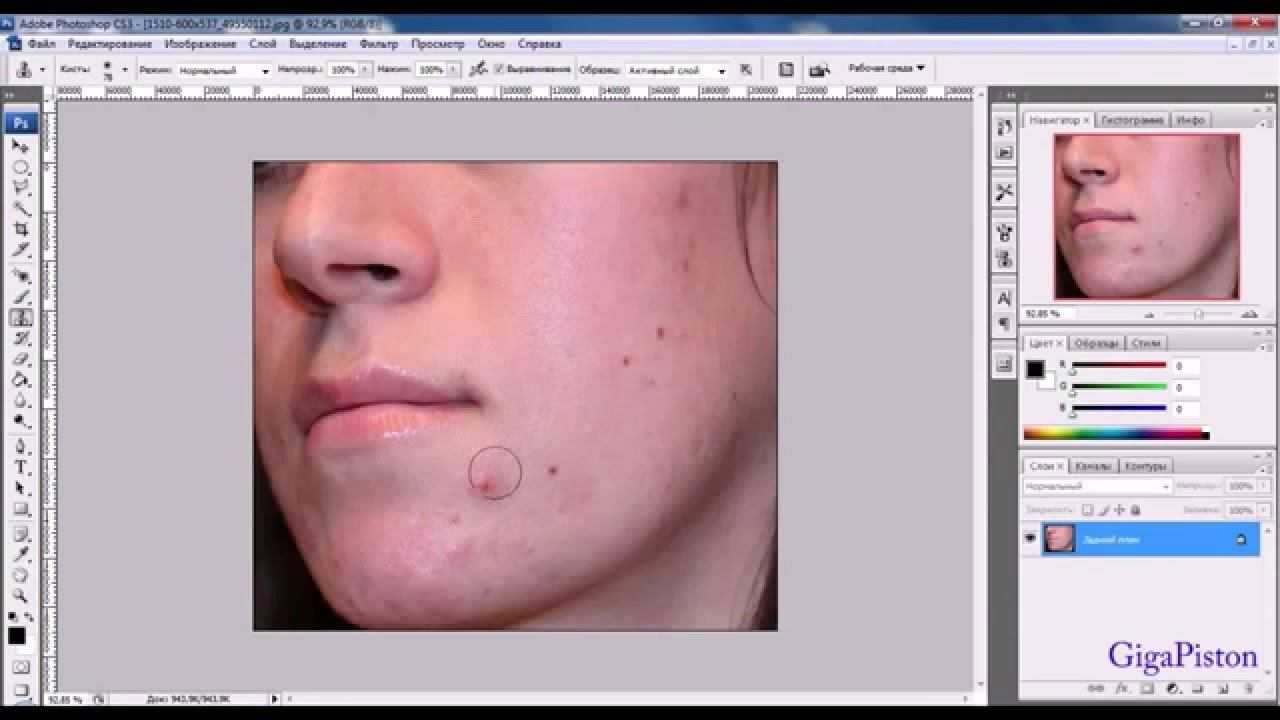Viewport: 1280px width, 720px height.
Task: Click the foreground color in toolbox
Action: [17, 636]
